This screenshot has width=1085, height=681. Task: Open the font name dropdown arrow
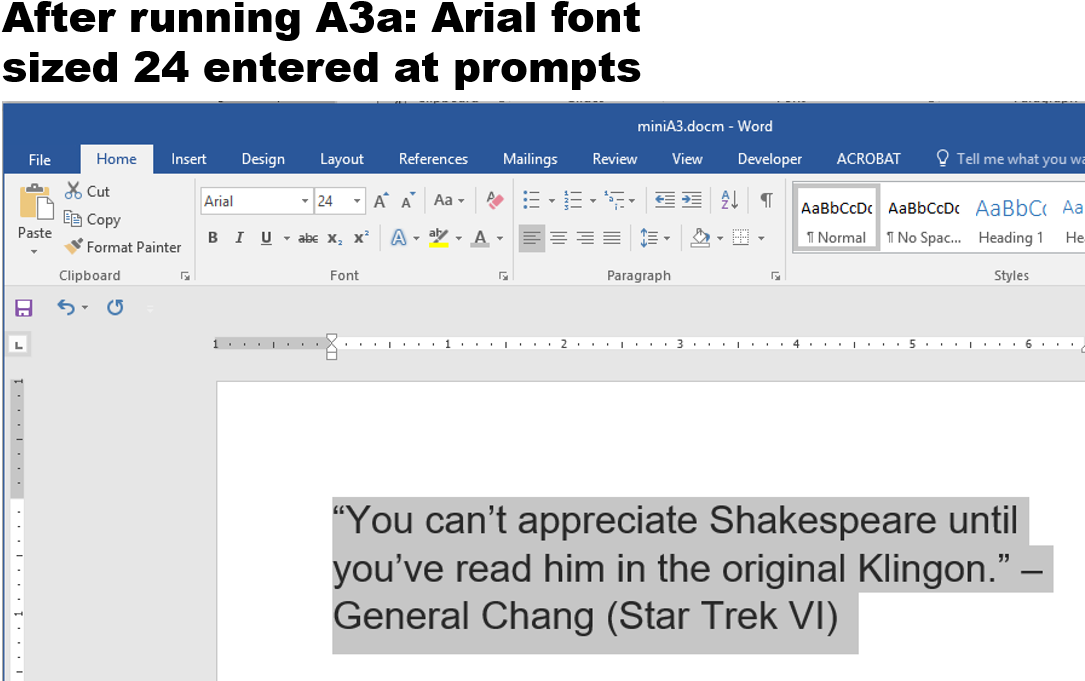304,201
